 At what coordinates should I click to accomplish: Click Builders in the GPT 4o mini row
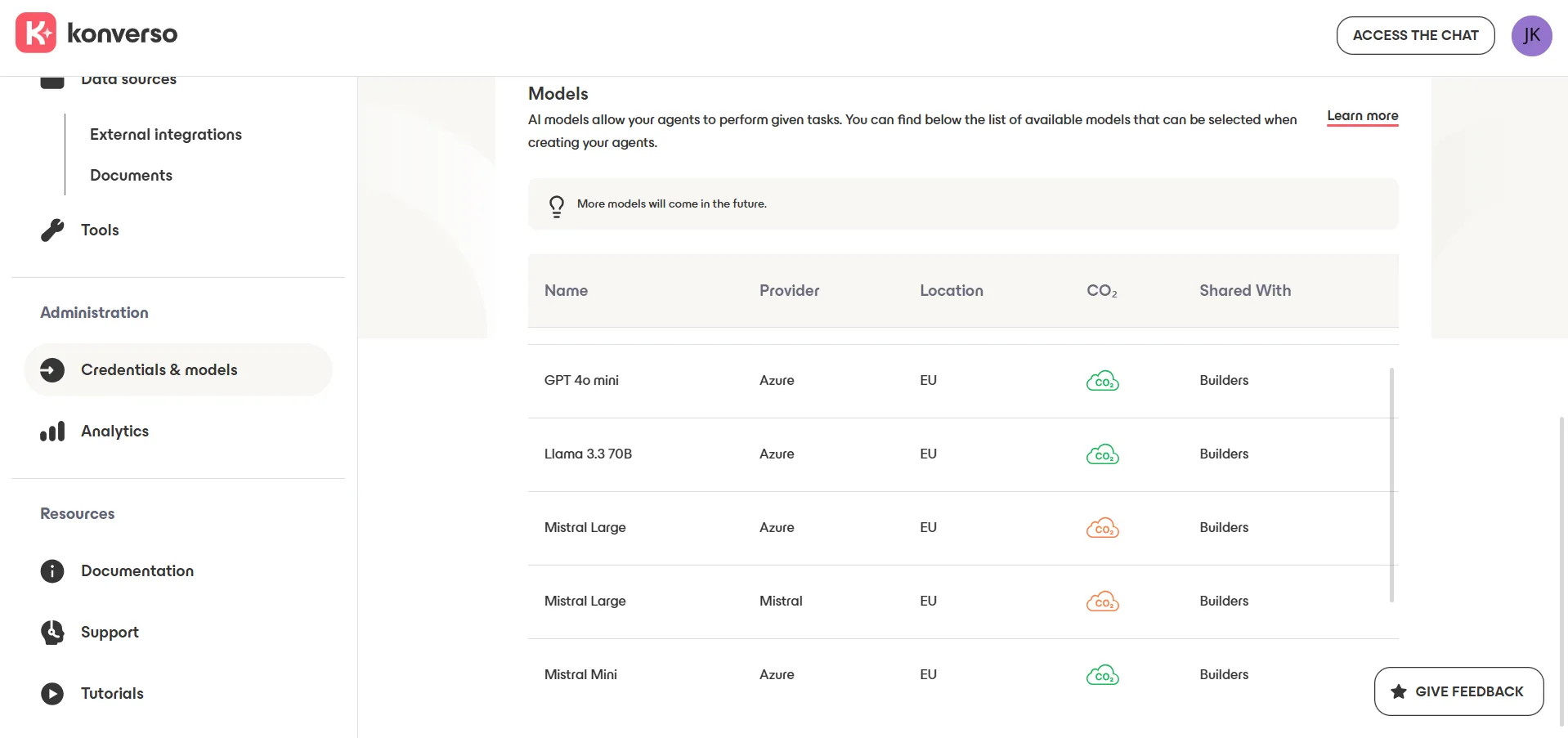coord(1224,381)
